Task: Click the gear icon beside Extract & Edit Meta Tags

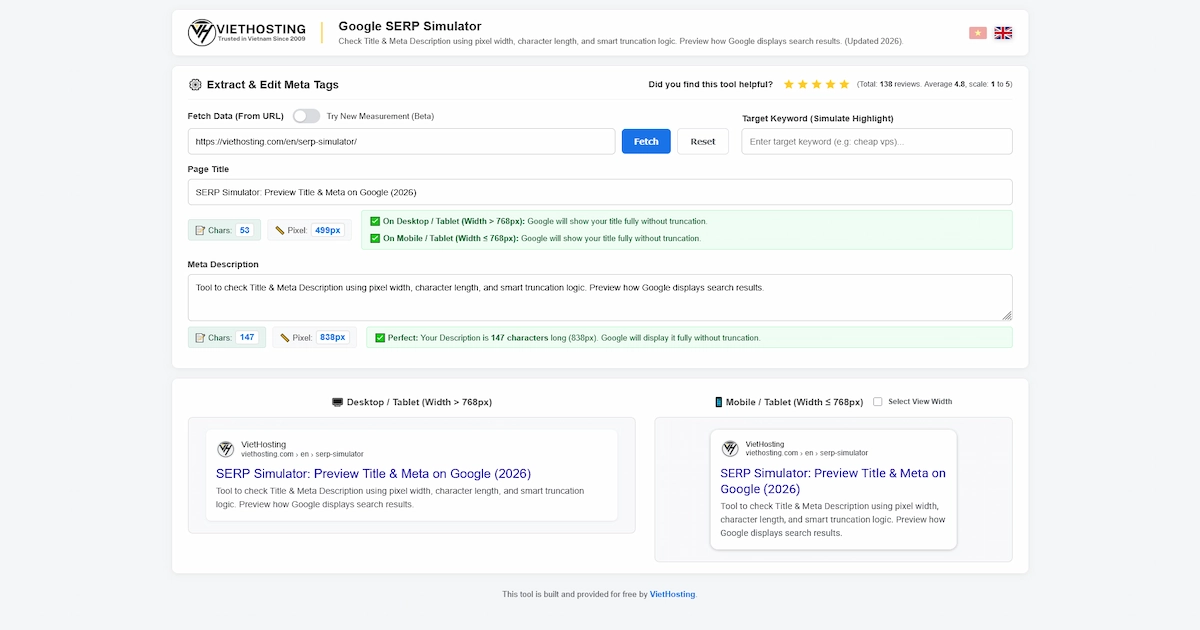Action: pos(195,85)
